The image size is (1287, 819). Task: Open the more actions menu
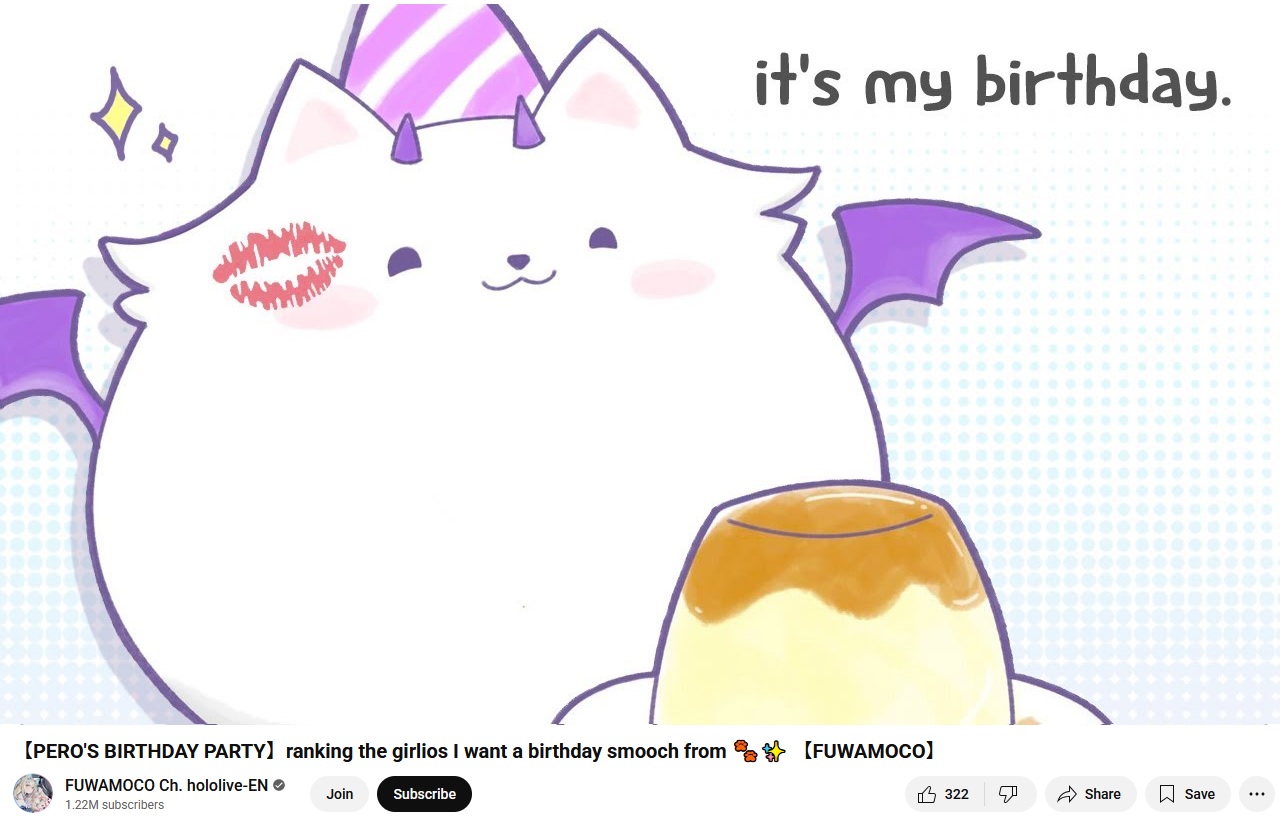[1257, 794]
